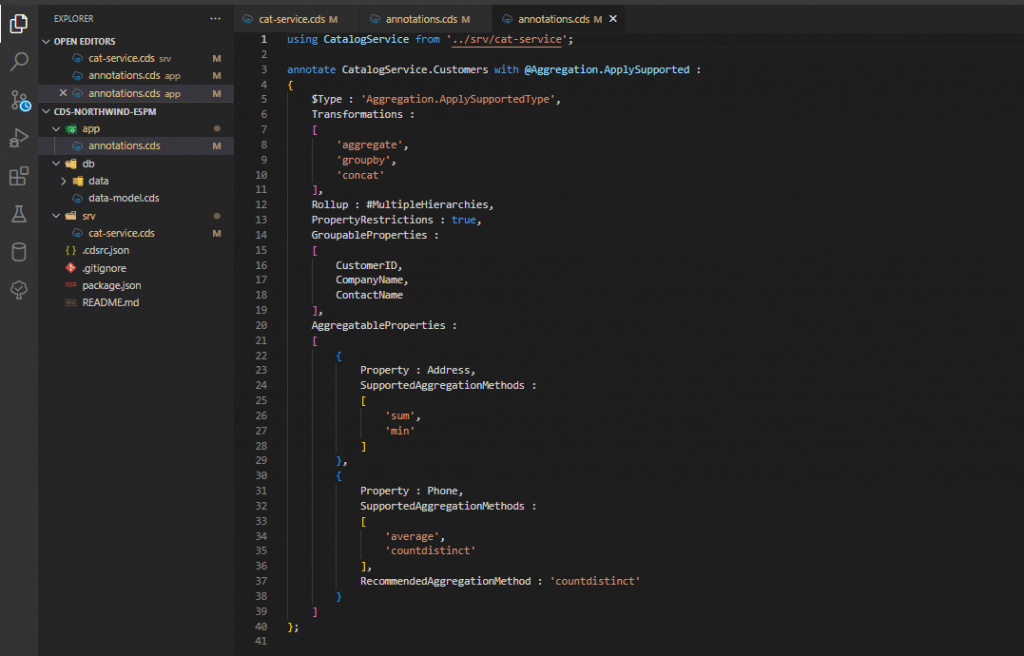Open package.json file
Screen dimensions: 1024x656
click(136, 286)
